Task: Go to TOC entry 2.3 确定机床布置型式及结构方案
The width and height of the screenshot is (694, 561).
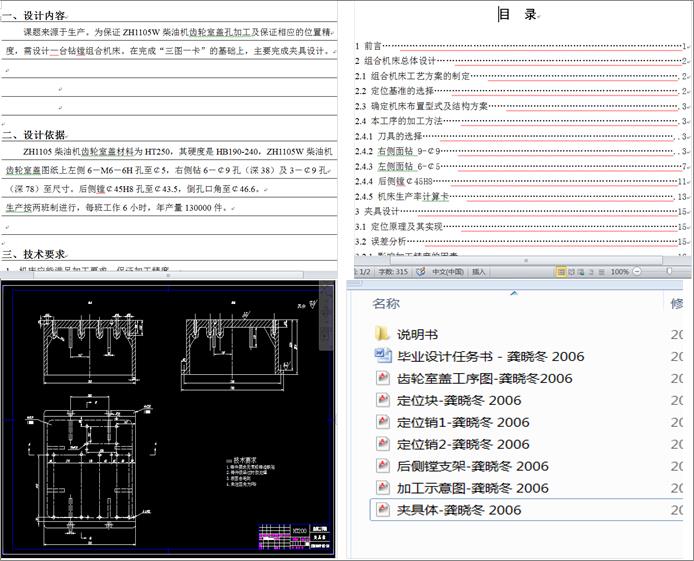Action: (x=520, y=106)
